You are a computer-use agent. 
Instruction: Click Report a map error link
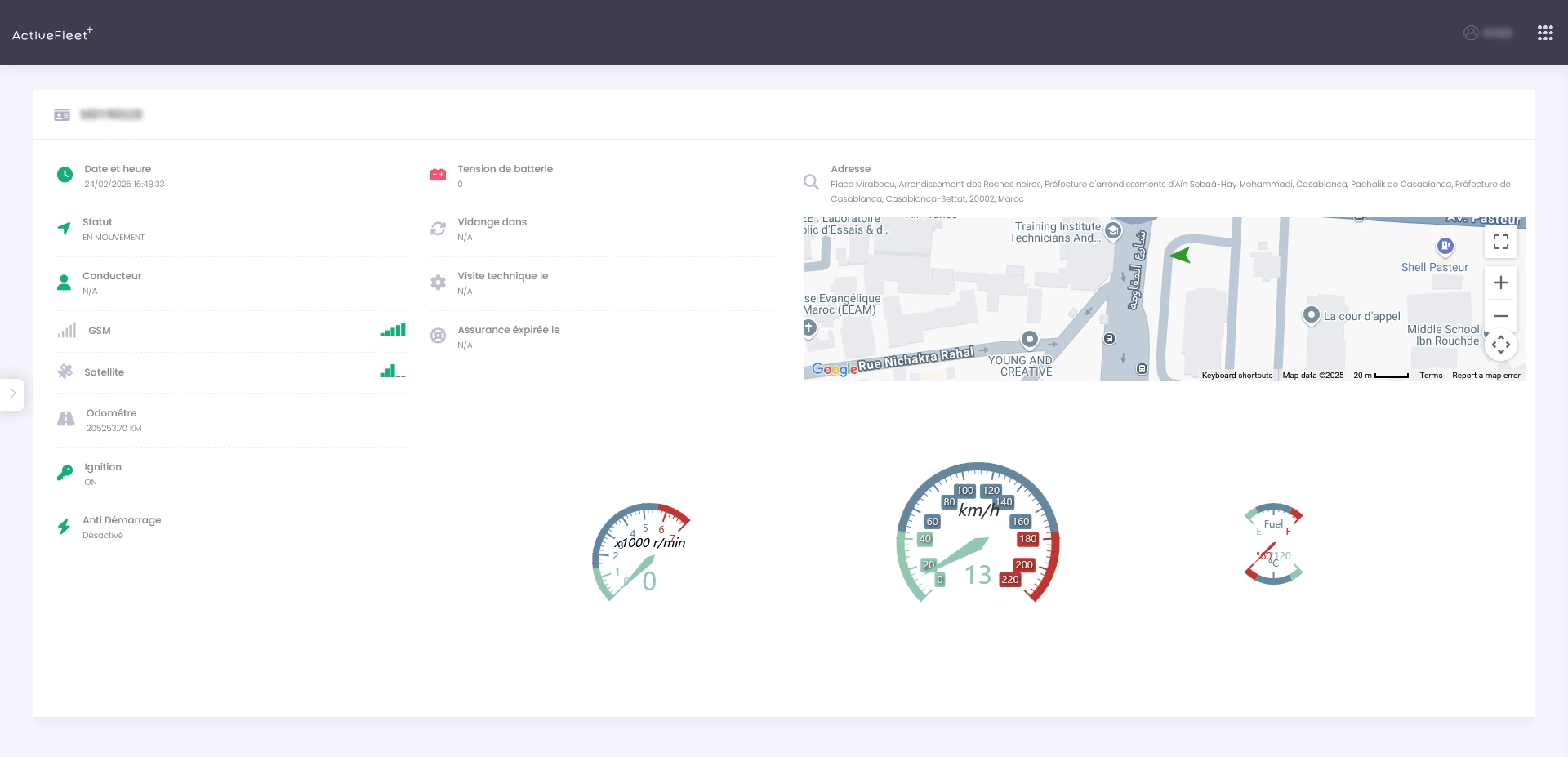tap(1486, 376)
